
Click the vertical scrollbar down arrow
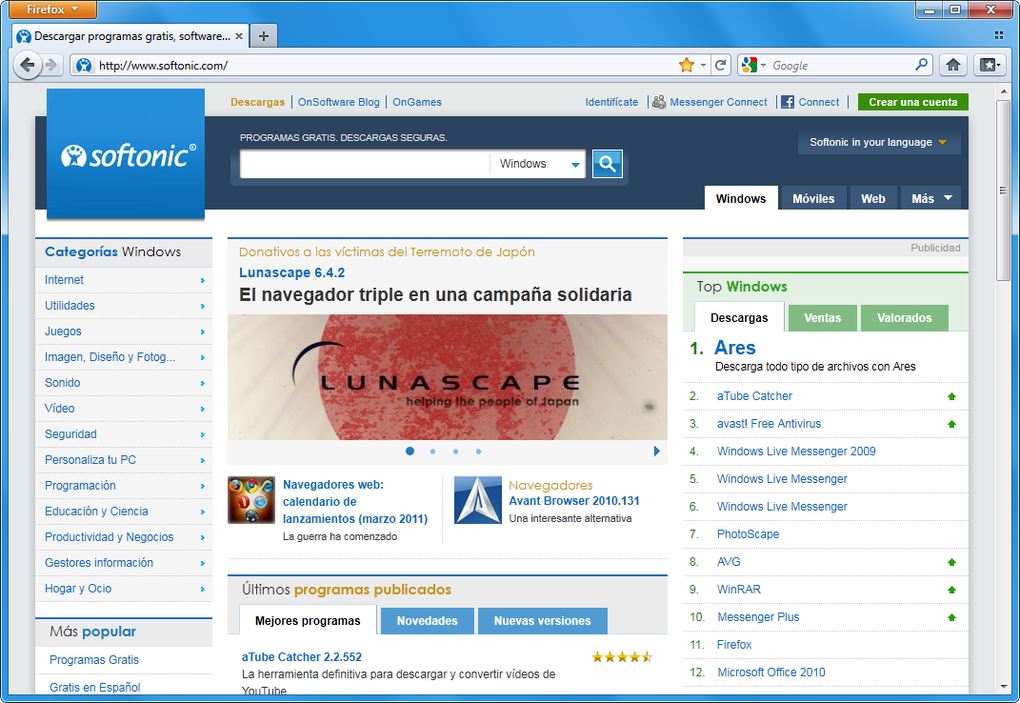point(1003,687)
